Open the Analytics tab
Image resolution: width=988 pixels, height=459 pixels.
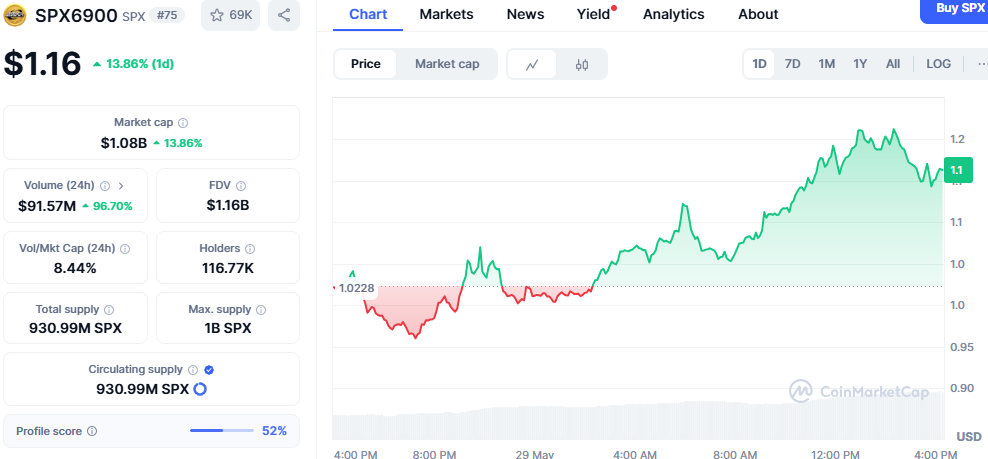(673, 14)
